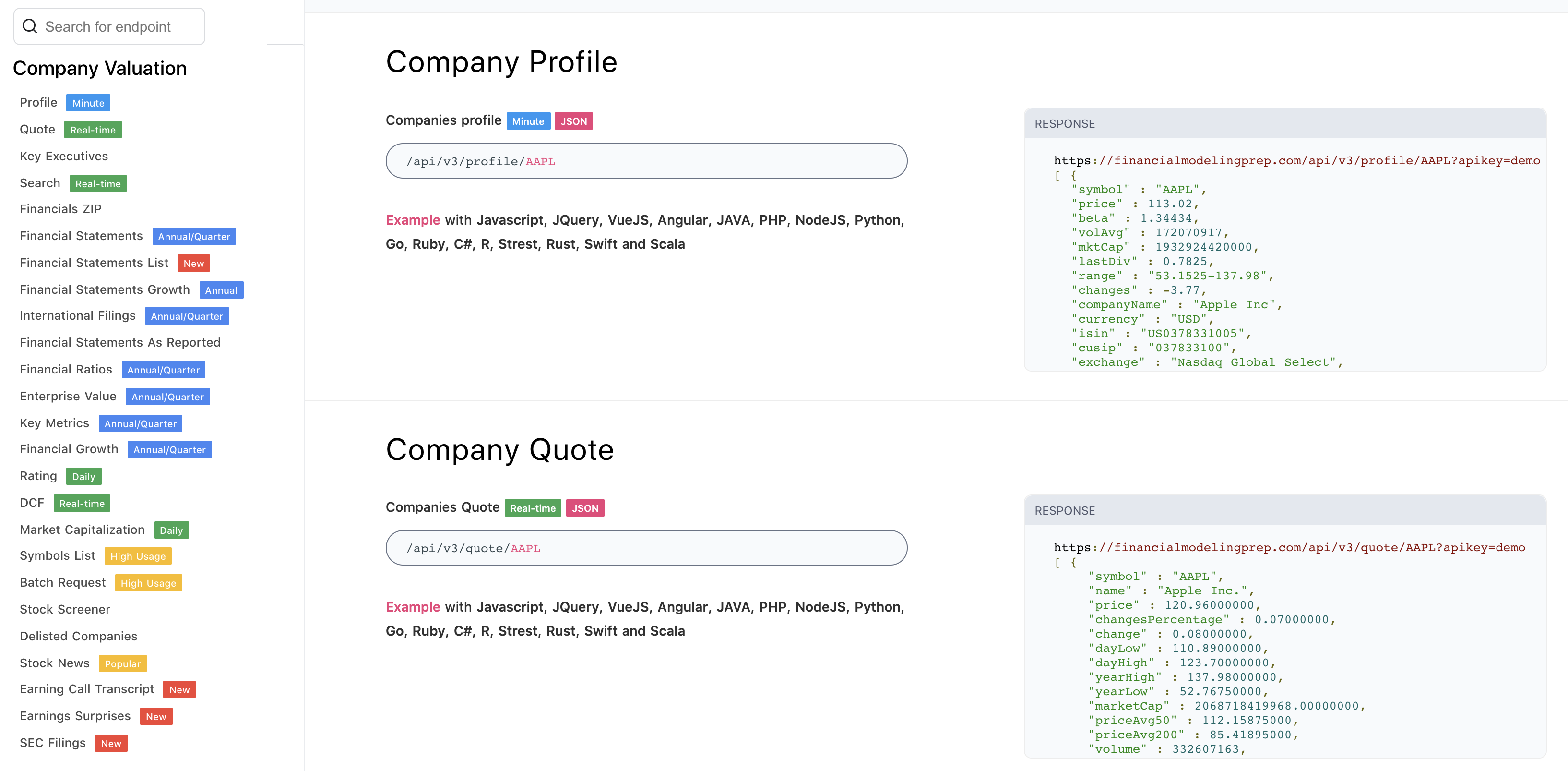Click the JSON badge beside Companies Quote

[x=584, y=508]
